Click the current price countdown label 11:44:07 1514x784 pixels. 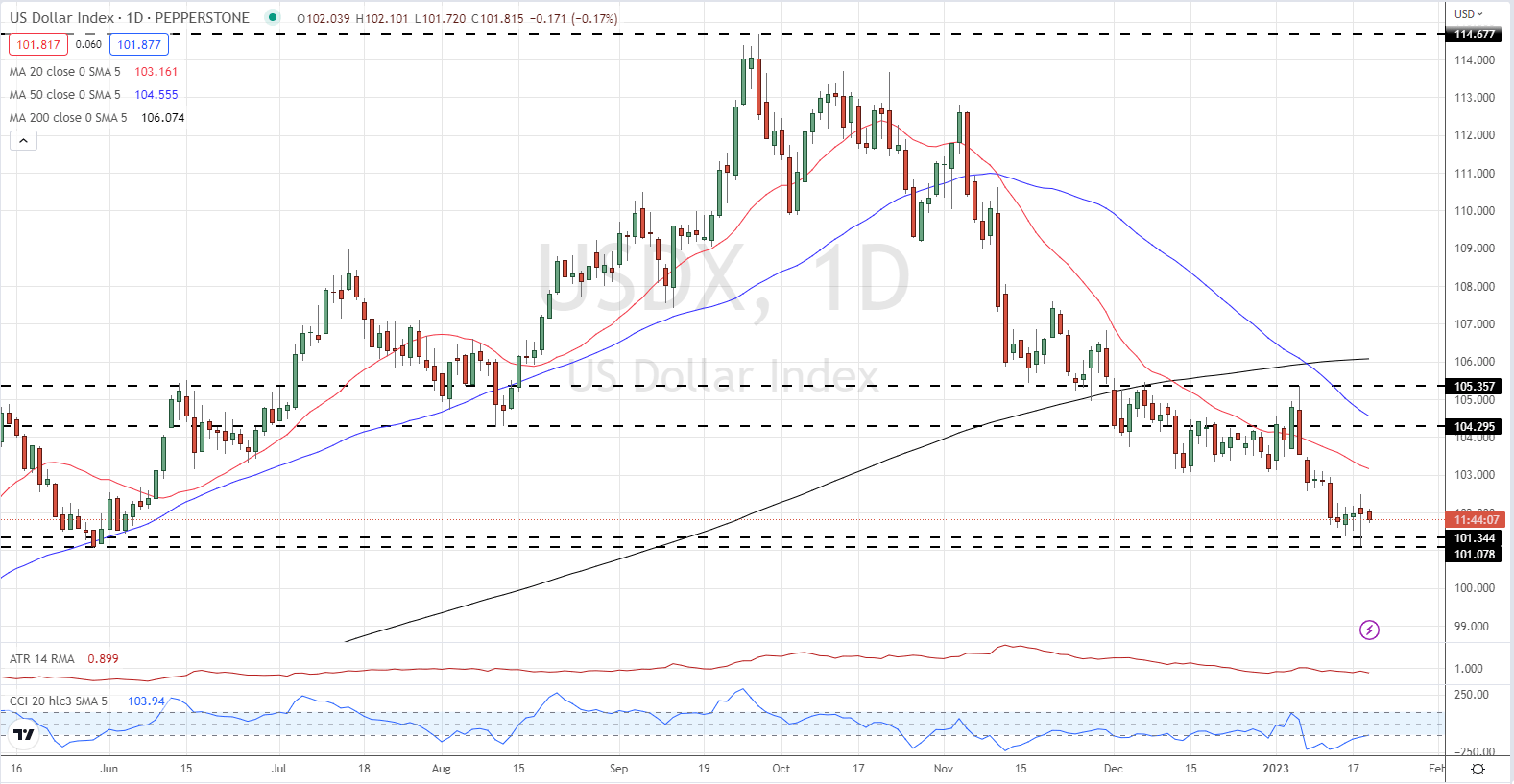click(x=1476, y=520)
